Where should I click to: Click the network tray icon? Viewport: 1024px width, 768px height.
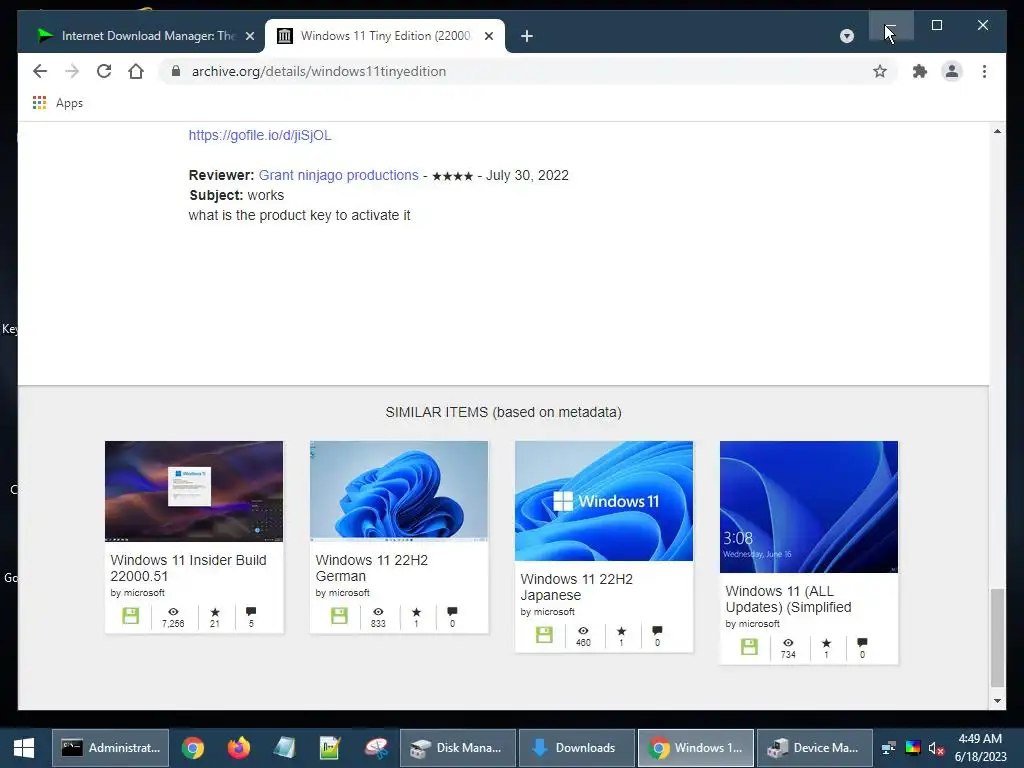pos(889,748)
